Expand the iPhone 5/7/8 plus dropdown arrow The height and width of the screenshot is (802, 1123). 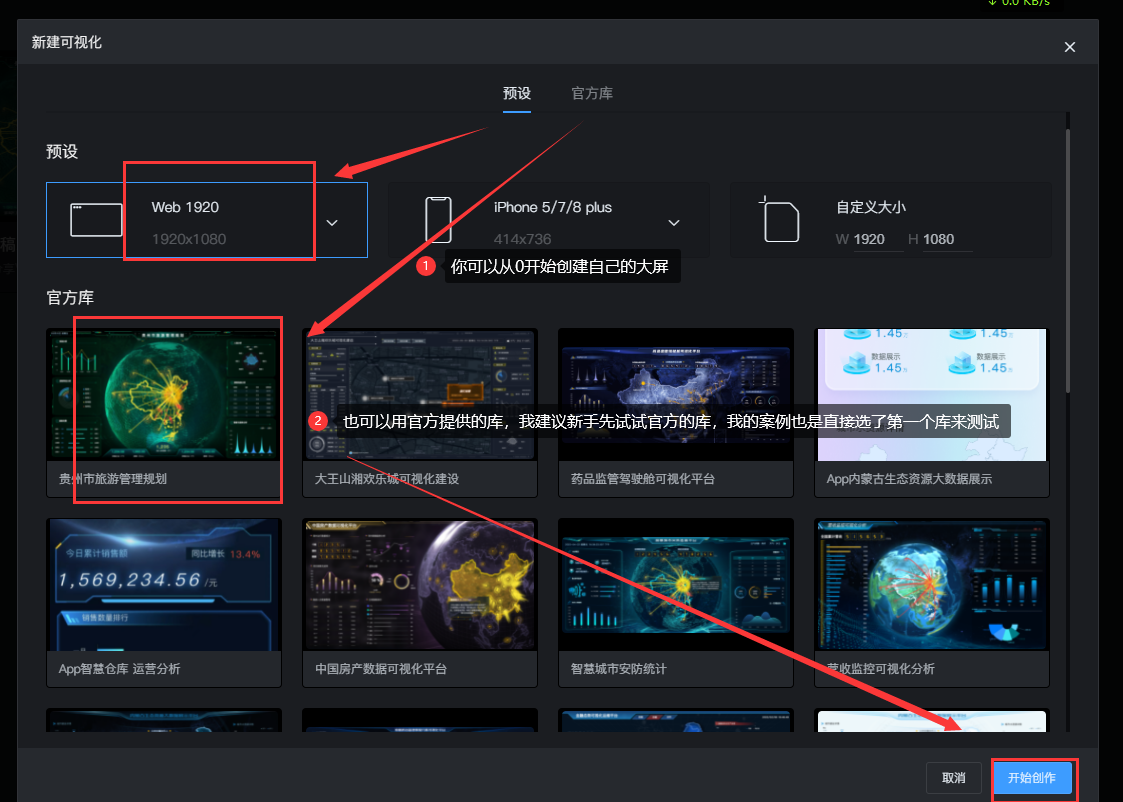click(674, 223)
